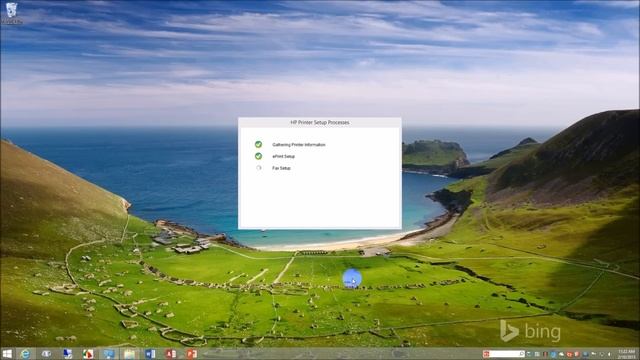640x360 pixels.
Task: Launch Microsoft Word from the taskbar
Action: [x=150, y=354]
